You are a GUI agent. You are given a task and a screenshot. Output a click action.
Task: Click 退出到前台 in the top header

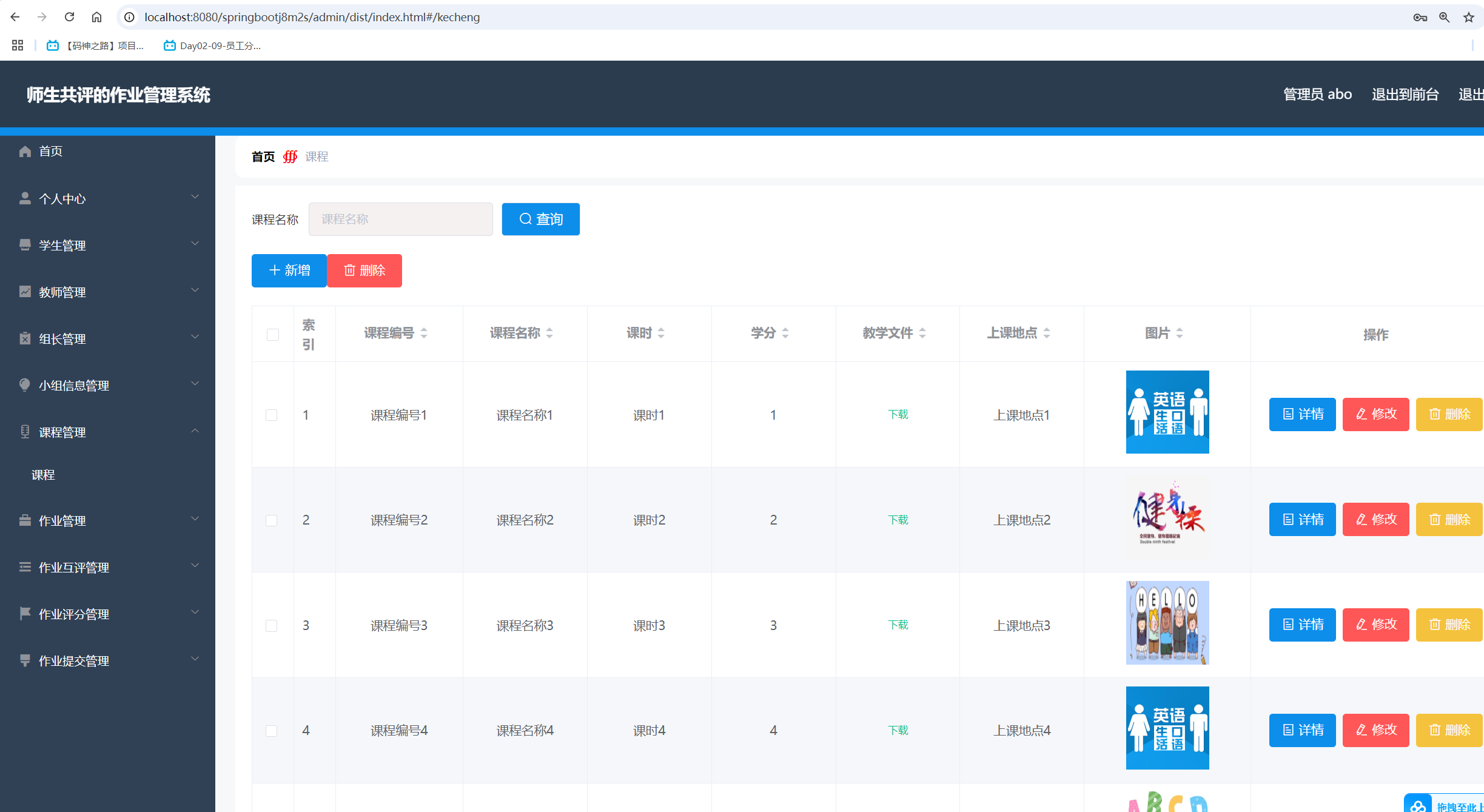[1405, 95]
